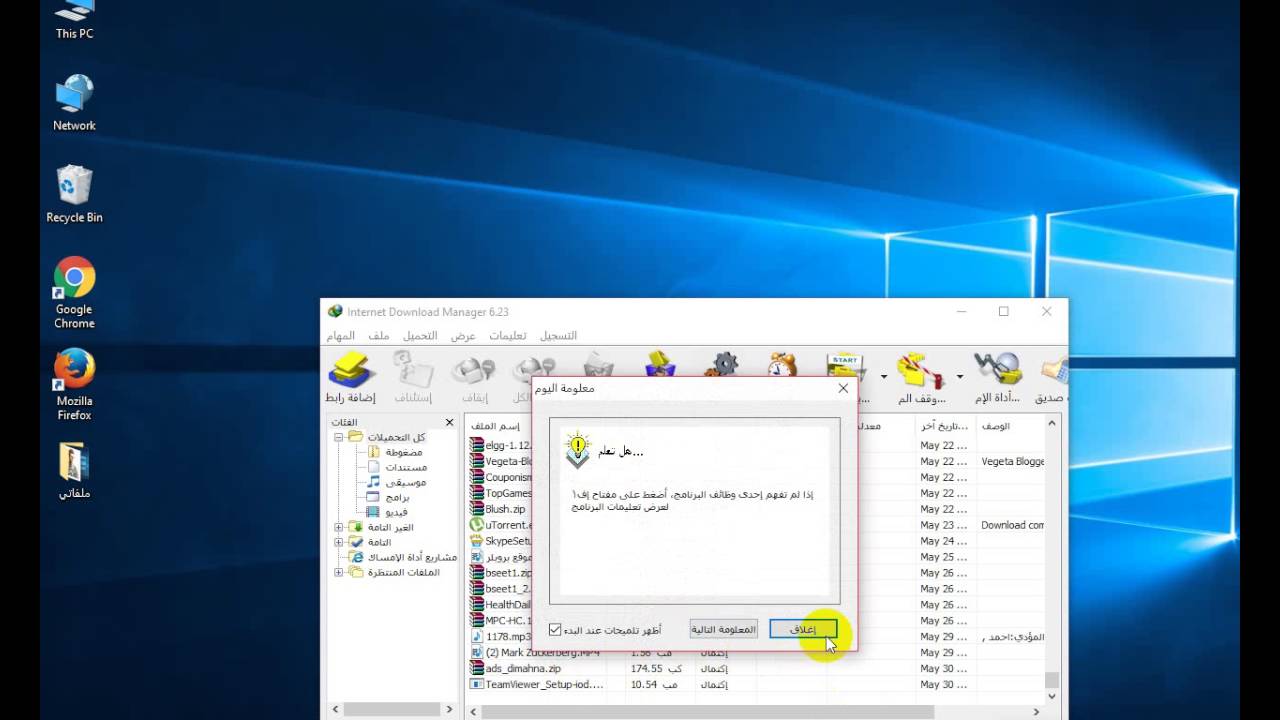This screenshot has height=720, width=1280.
Task: Open the ملفاتي folder desktop icon
Action: (74, 470)
